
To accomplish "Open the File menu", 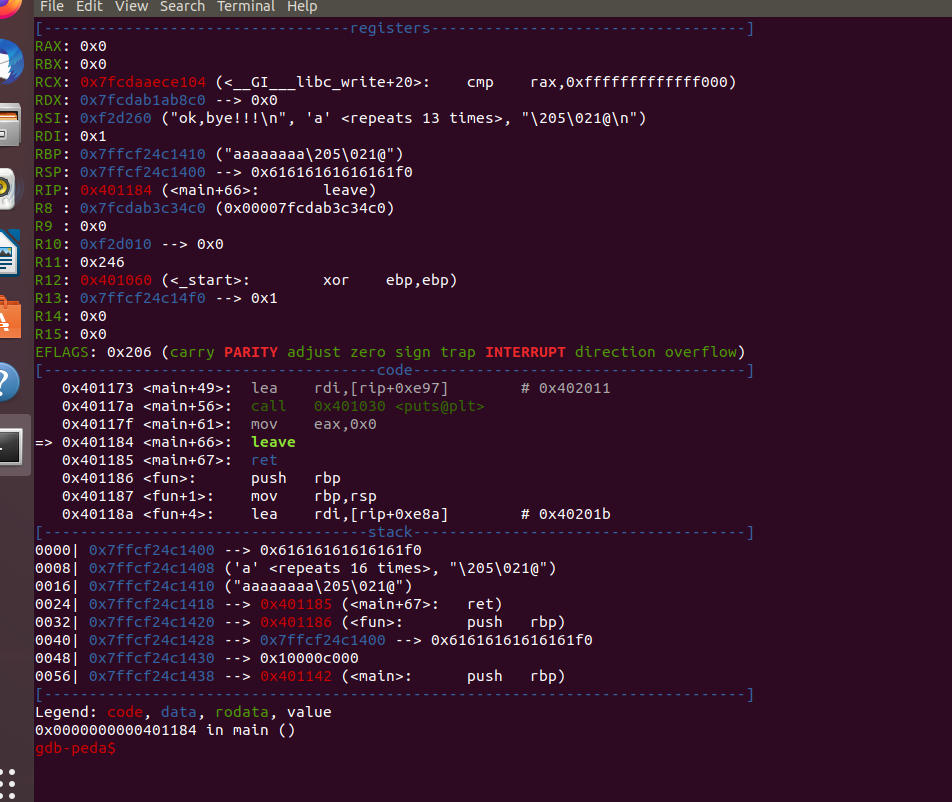I will pos(52,7).
